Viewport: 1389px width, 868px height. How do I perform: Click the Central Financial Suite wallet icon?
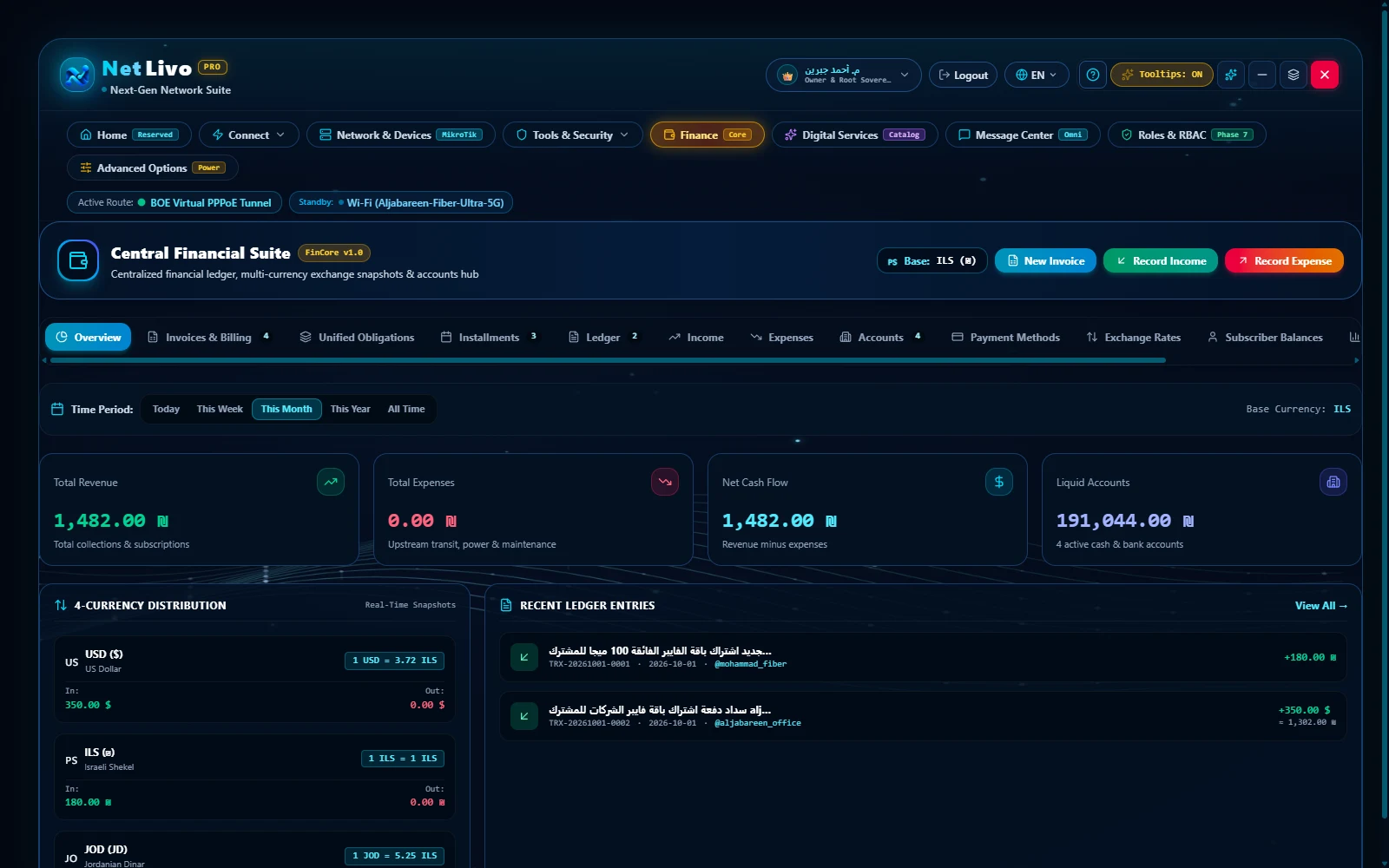pos(78,260)
